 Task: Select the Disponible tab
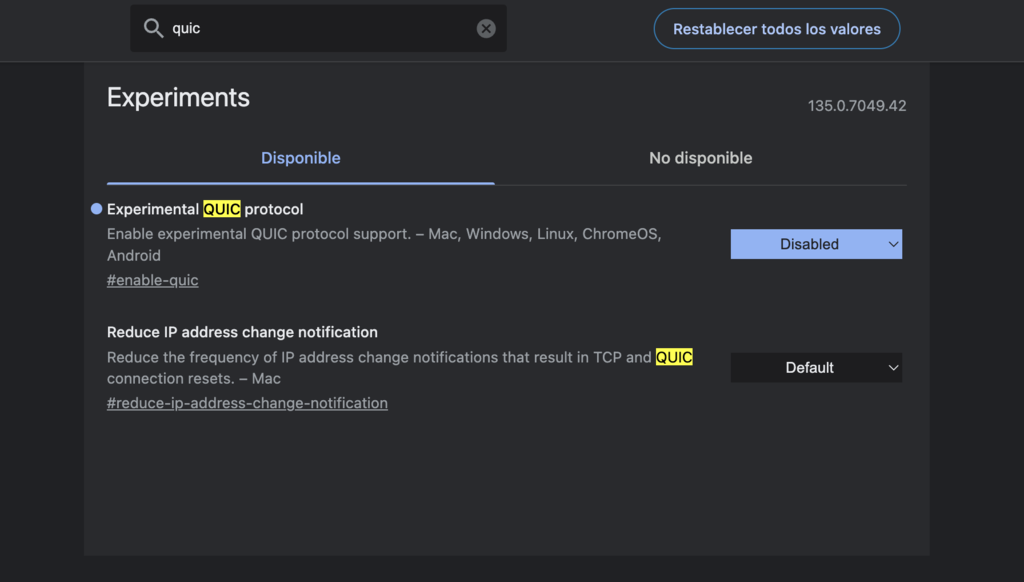[x=300, y=158]
